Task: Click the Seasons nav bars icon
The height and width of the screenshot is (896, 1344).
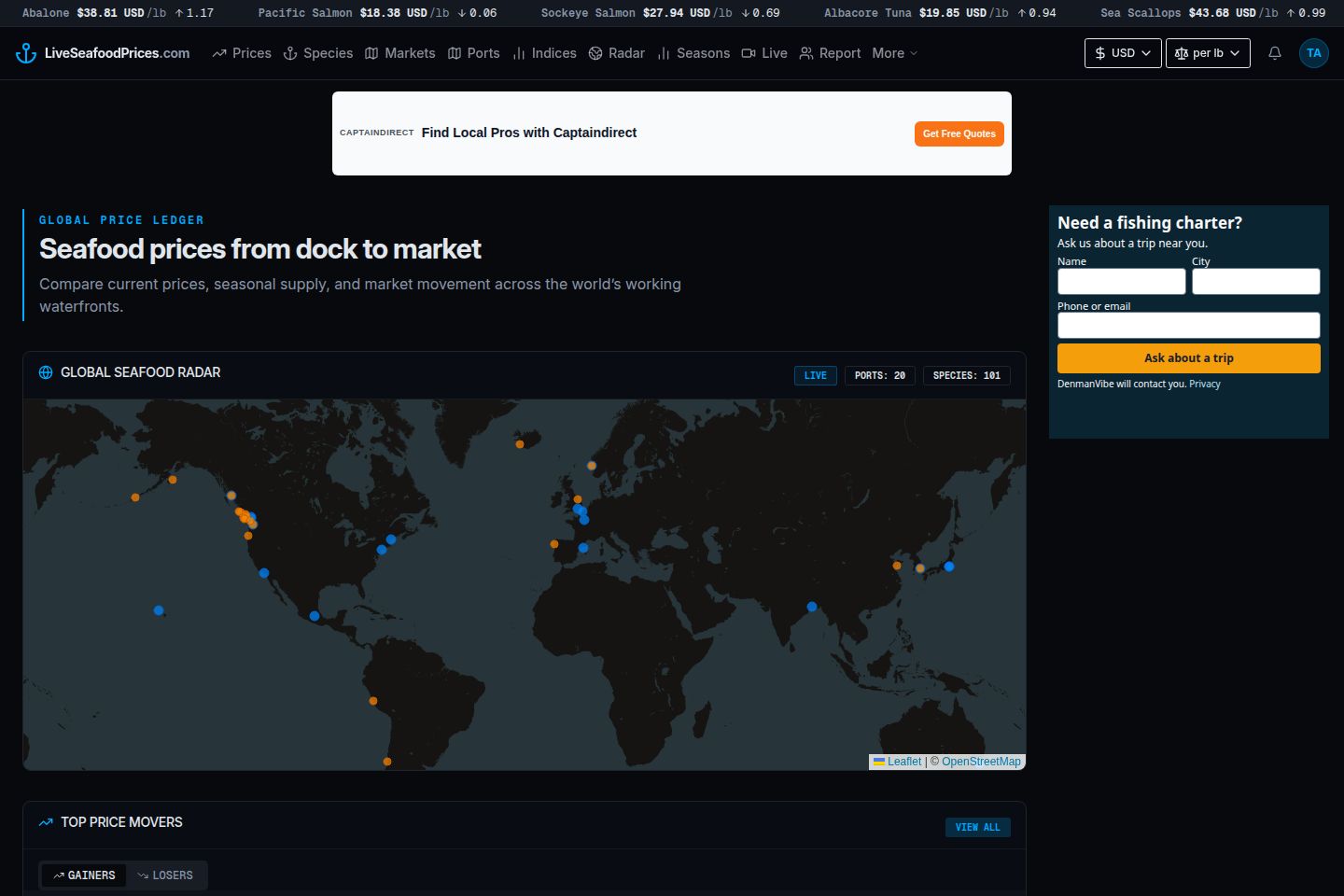Action: point(664,53)
